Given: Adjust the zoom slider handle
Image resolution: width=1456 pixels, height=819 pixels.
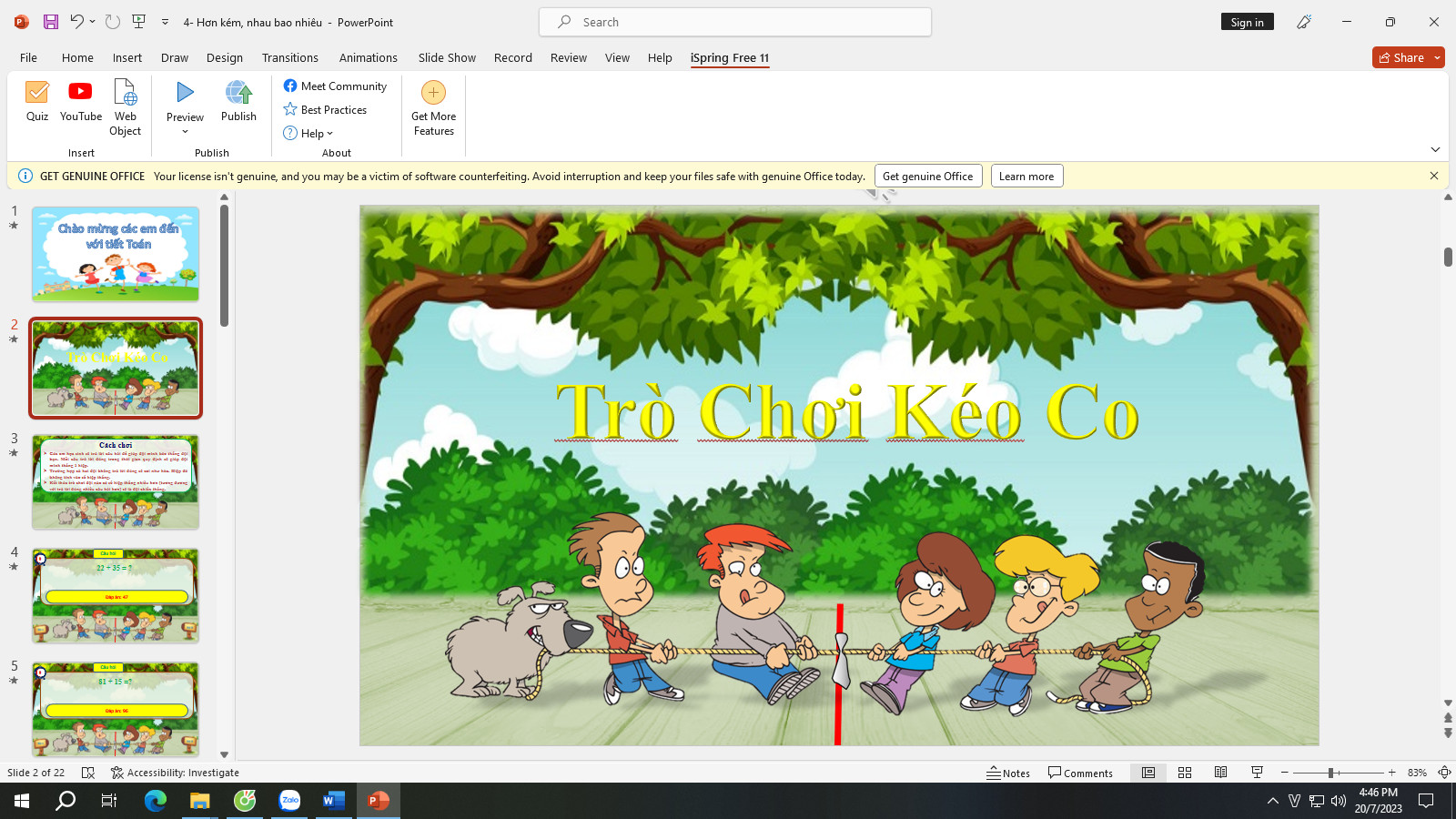Looking at the screenshot, I should click(x=1330, y=773).
